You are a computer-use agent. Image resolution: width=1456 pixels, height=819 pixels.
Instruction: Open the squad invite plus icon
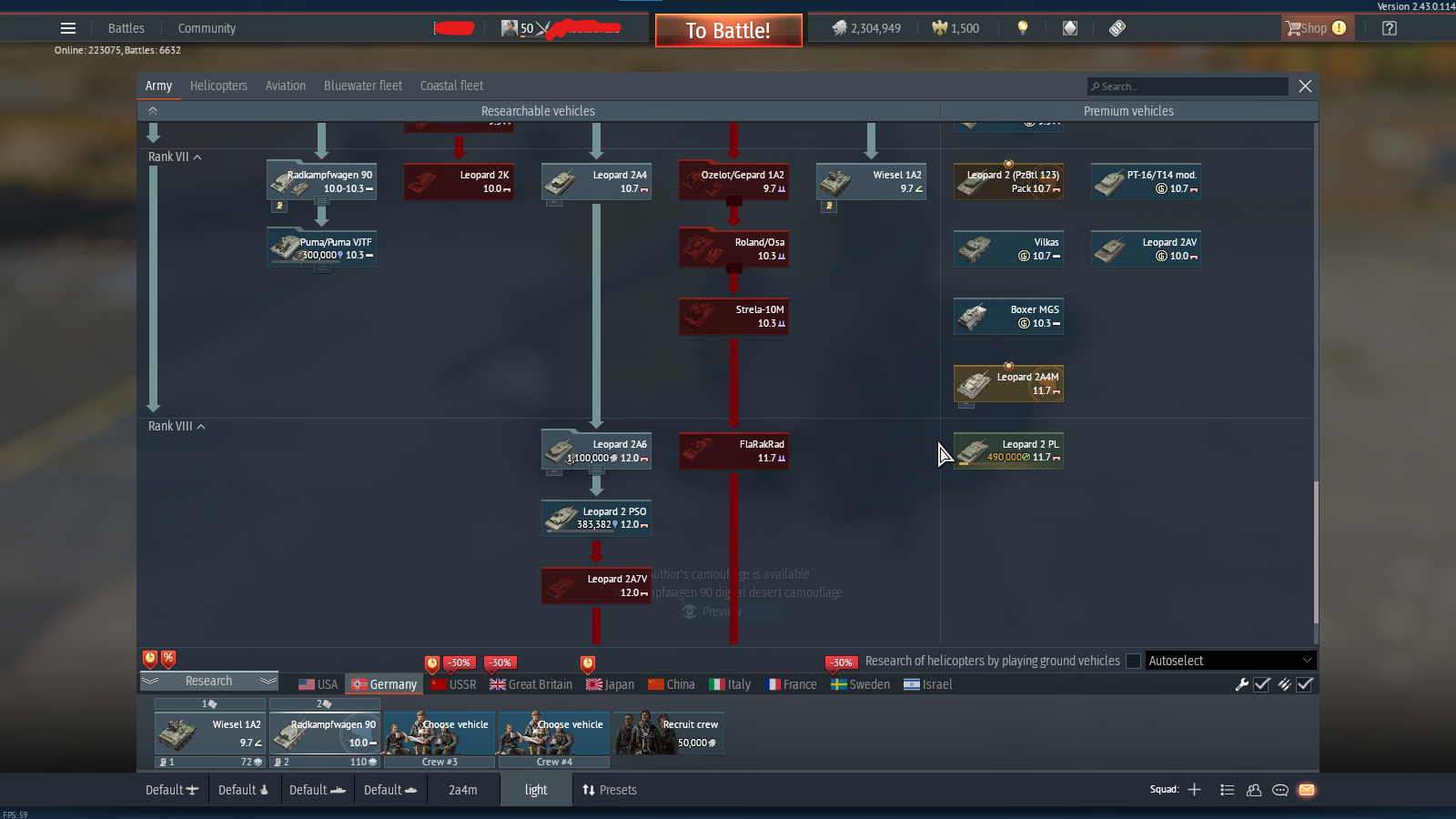pos(1194,790)
